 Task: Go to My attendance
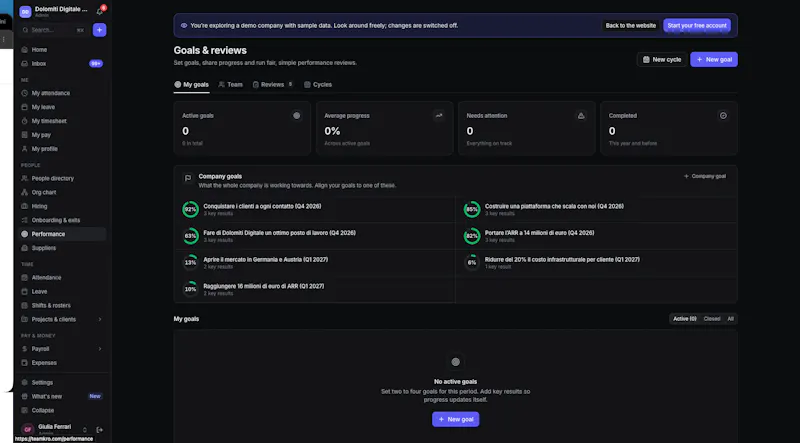click(x=62, y=93)
